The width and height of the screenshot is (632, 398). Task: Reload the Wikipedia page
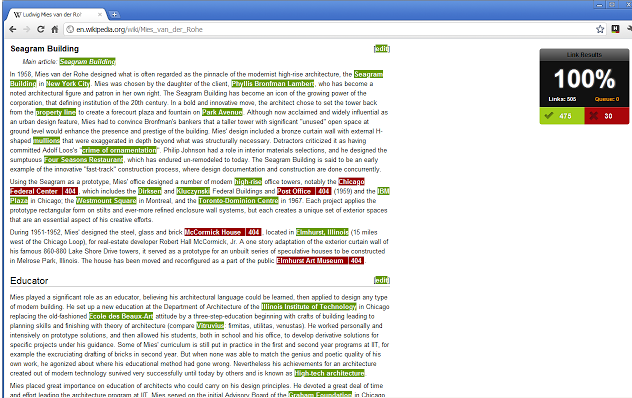click(41, 29)
